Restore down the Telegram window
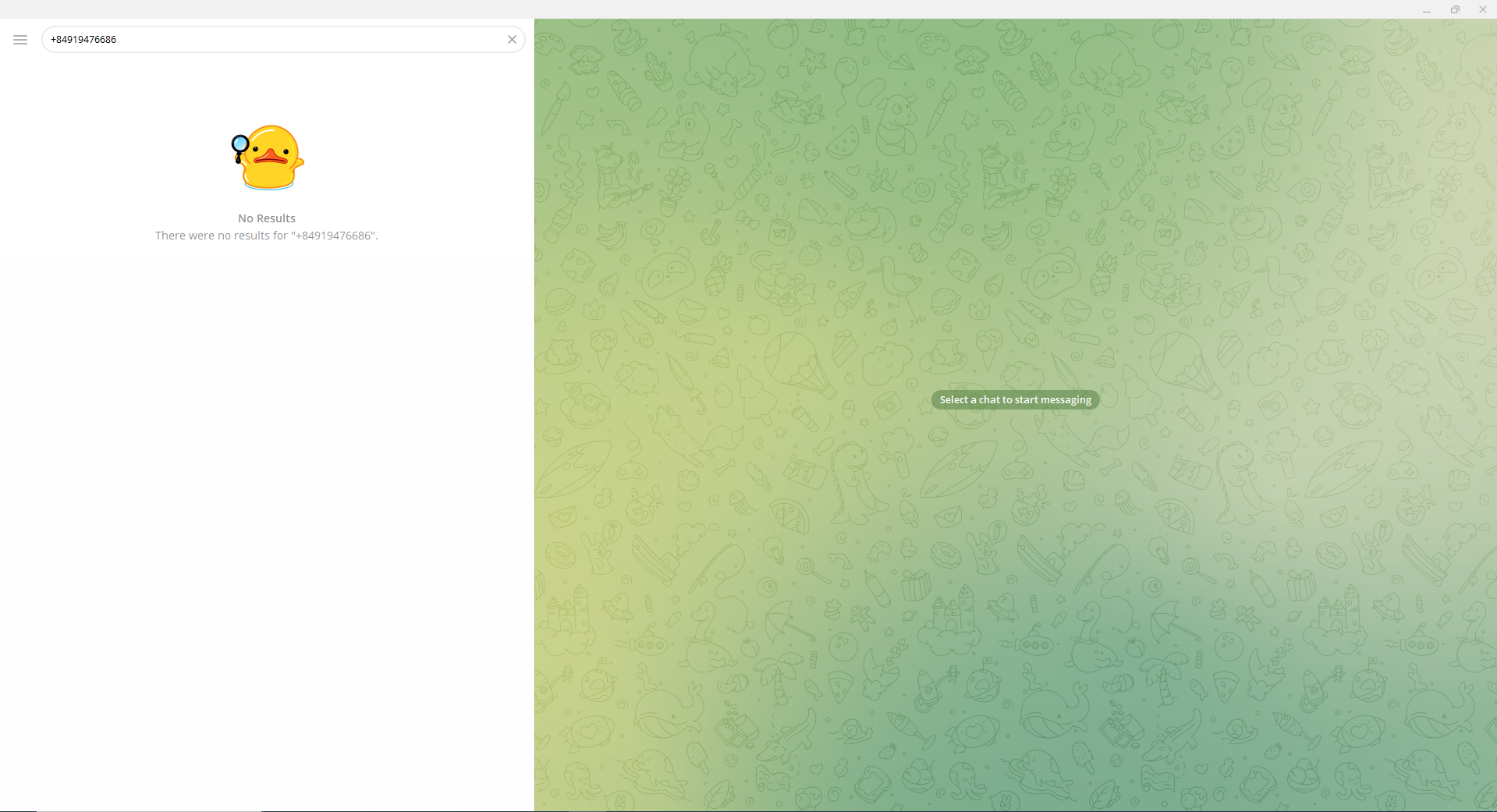Screen dimensions: 1497x812 [1455, 9]
